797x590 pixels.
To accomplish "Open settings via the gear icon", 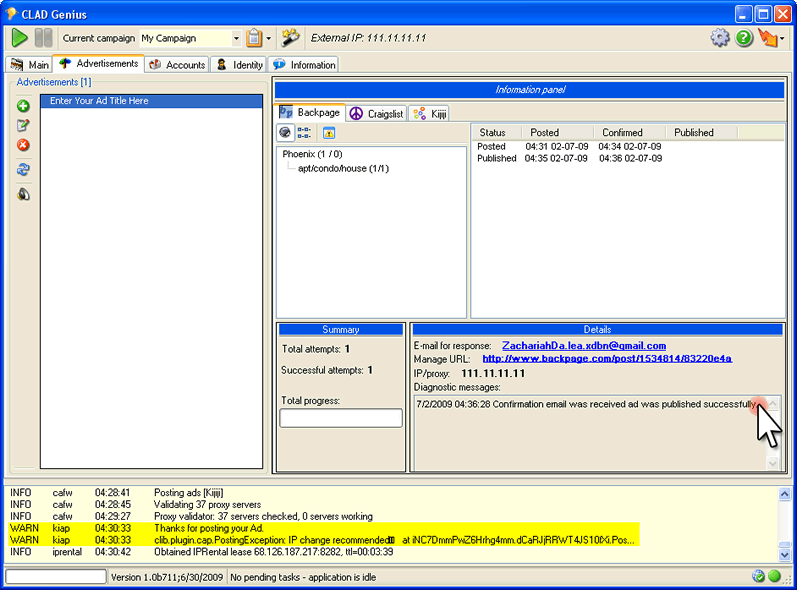I will [720, 38].
